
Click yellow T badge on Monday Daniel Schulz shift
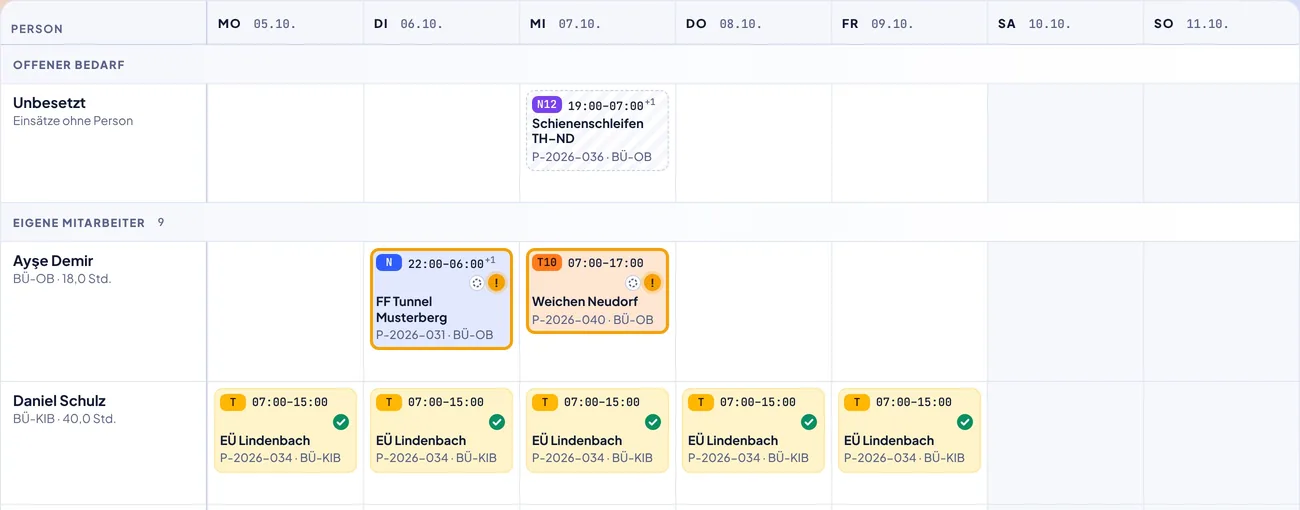pyautogui.click(x=233, y=402)
